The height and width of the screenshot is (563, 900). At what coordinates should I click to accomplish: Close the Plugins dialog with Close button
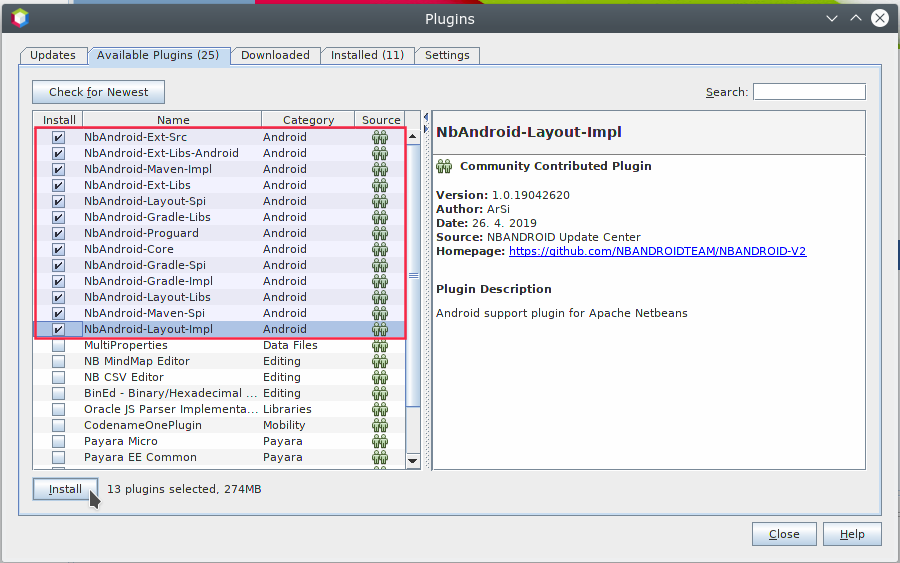click(x=784, y=534)
